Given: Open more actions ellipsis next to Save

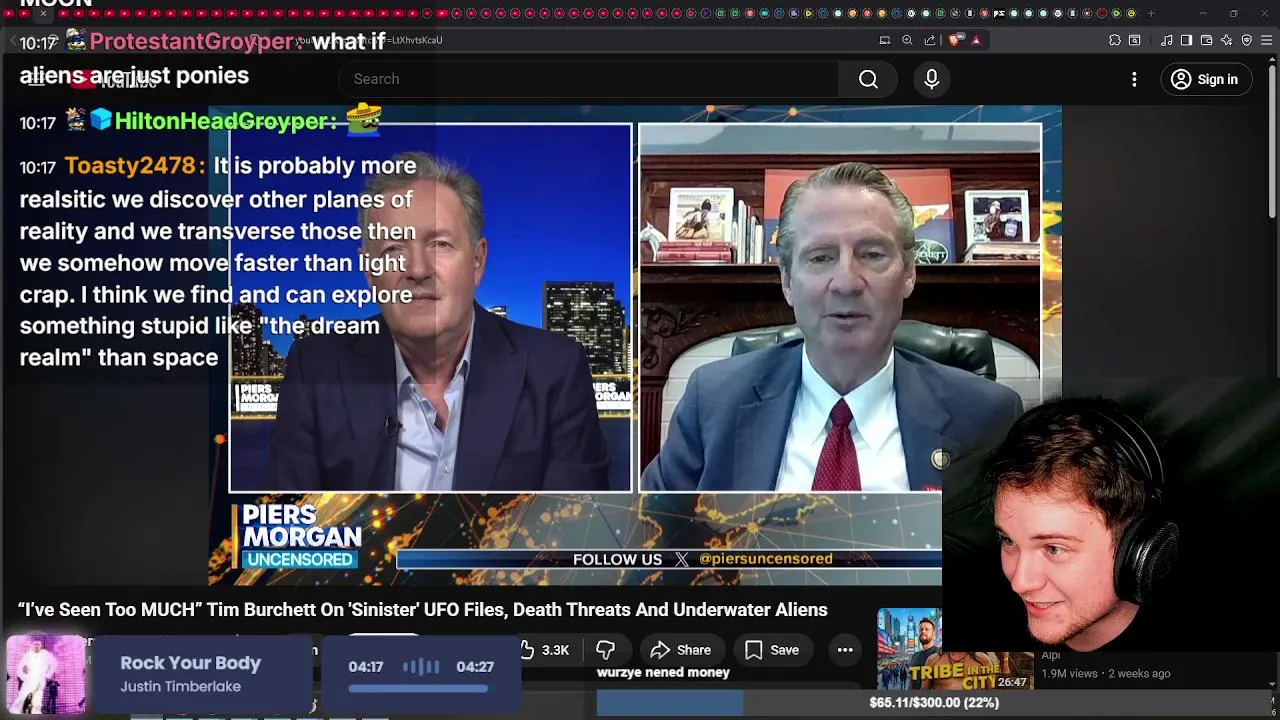Looking at the screenshot, I should [x=845, y=650].
